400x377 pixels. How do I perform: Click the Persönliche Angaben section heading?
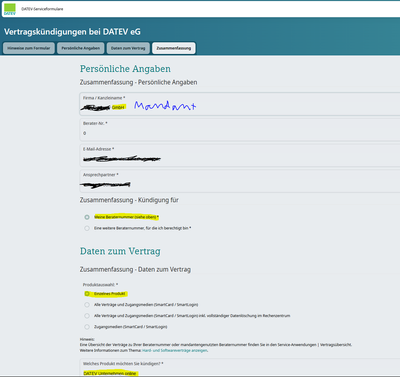[125, 69]
